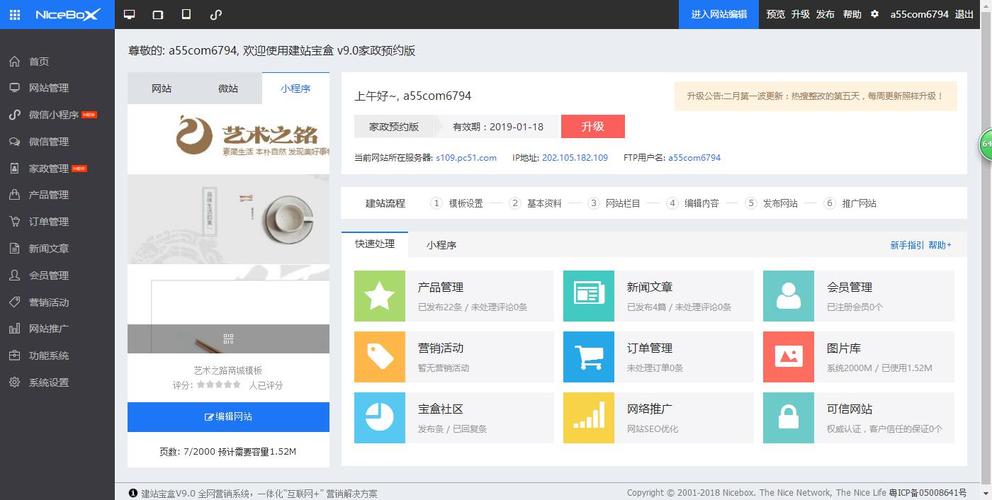Go to step 3 网站栏目

pos(614,203)
